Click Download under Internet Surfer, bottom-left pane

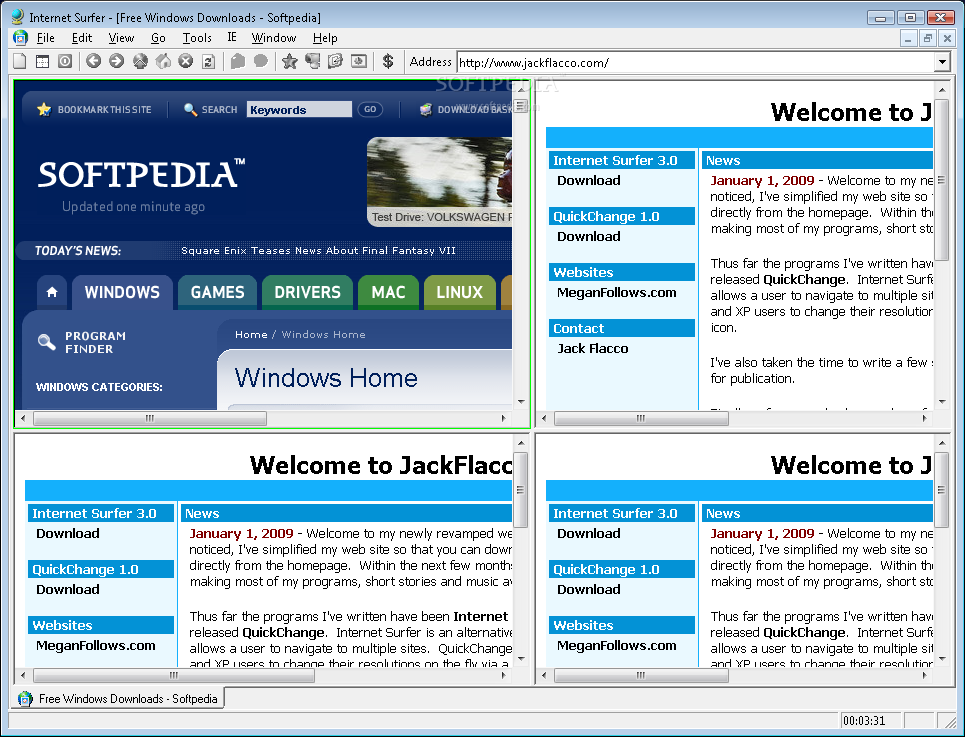click(x=68, y=534)
